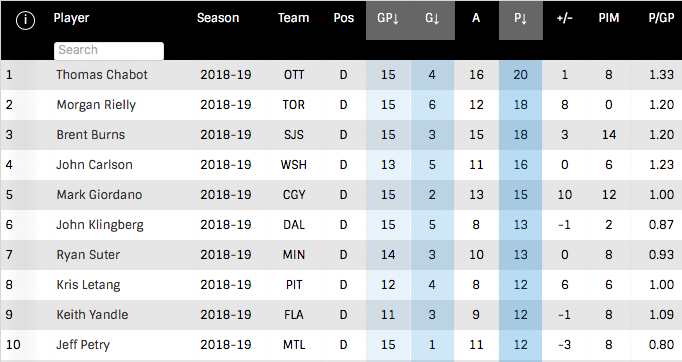682x362 pixels.
Task: Click Kris Letang's team PIT
Action: (x=294, y=285)
